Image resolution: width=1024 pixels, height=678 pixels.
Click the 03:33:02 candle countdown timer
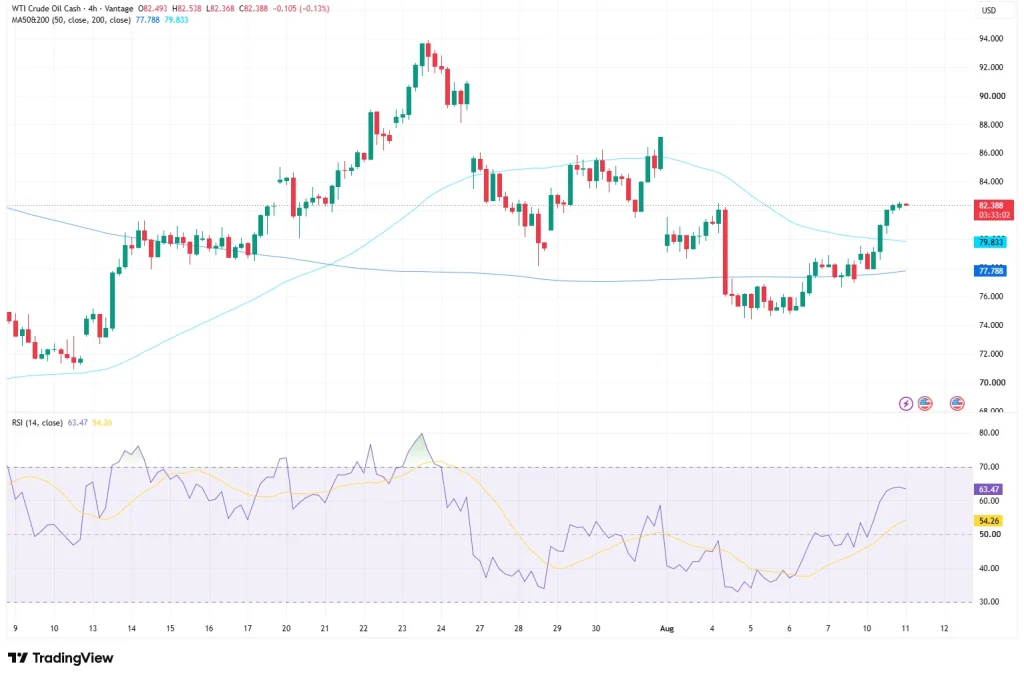tap(993, 215)
